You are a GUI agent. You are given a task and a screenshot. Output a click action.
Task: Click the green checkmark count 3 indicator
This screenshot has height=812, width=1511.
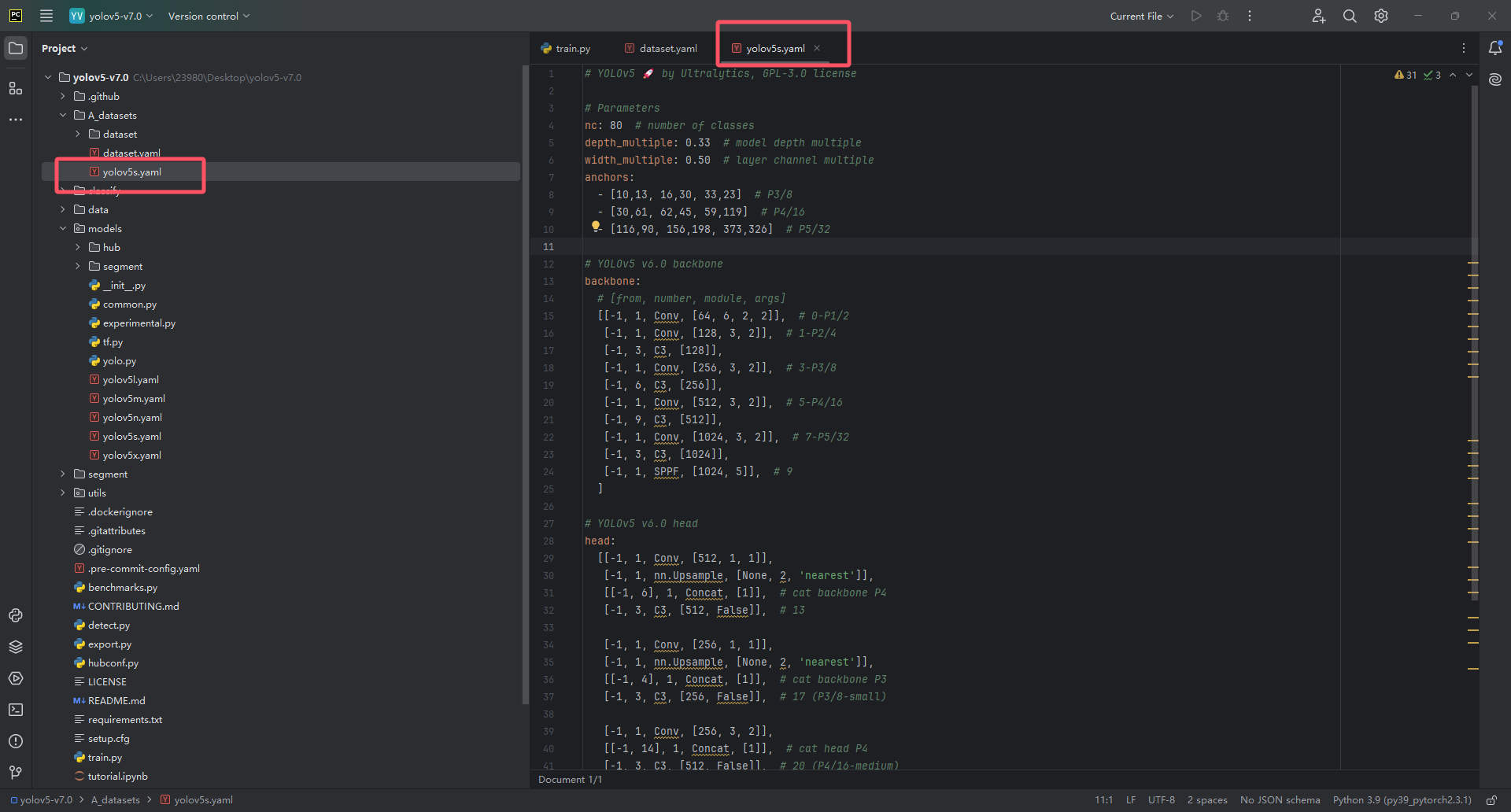pyautogui.click(x=1432, y=75)
